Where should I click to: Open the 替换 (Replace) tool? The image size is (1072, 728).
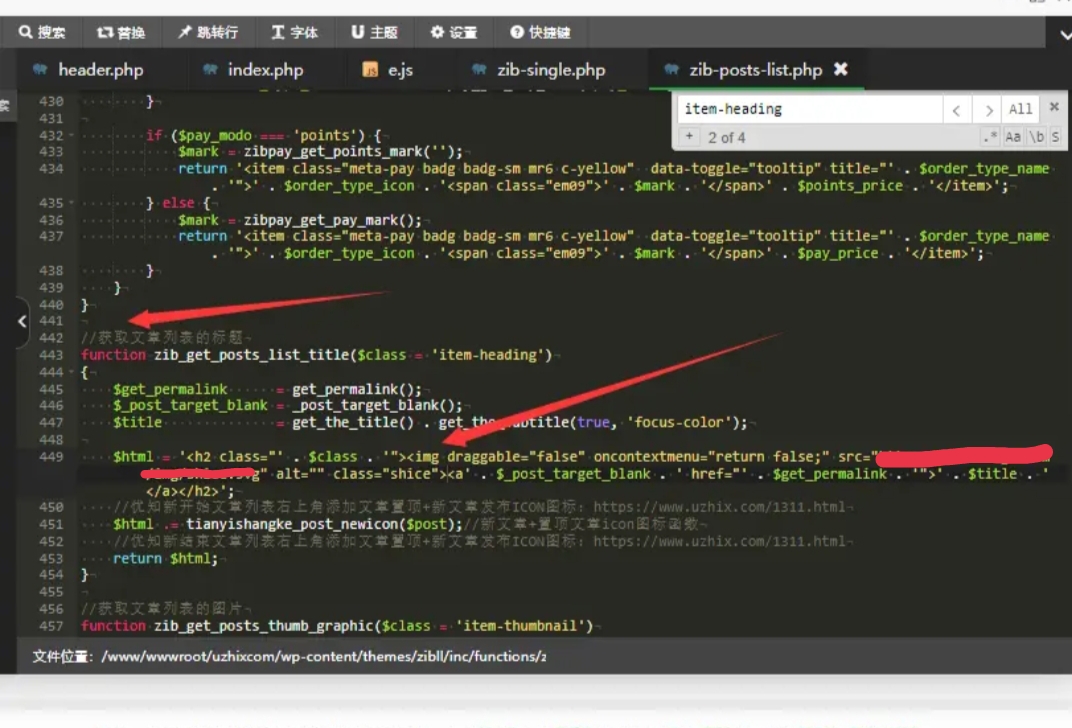click(121, 32)
